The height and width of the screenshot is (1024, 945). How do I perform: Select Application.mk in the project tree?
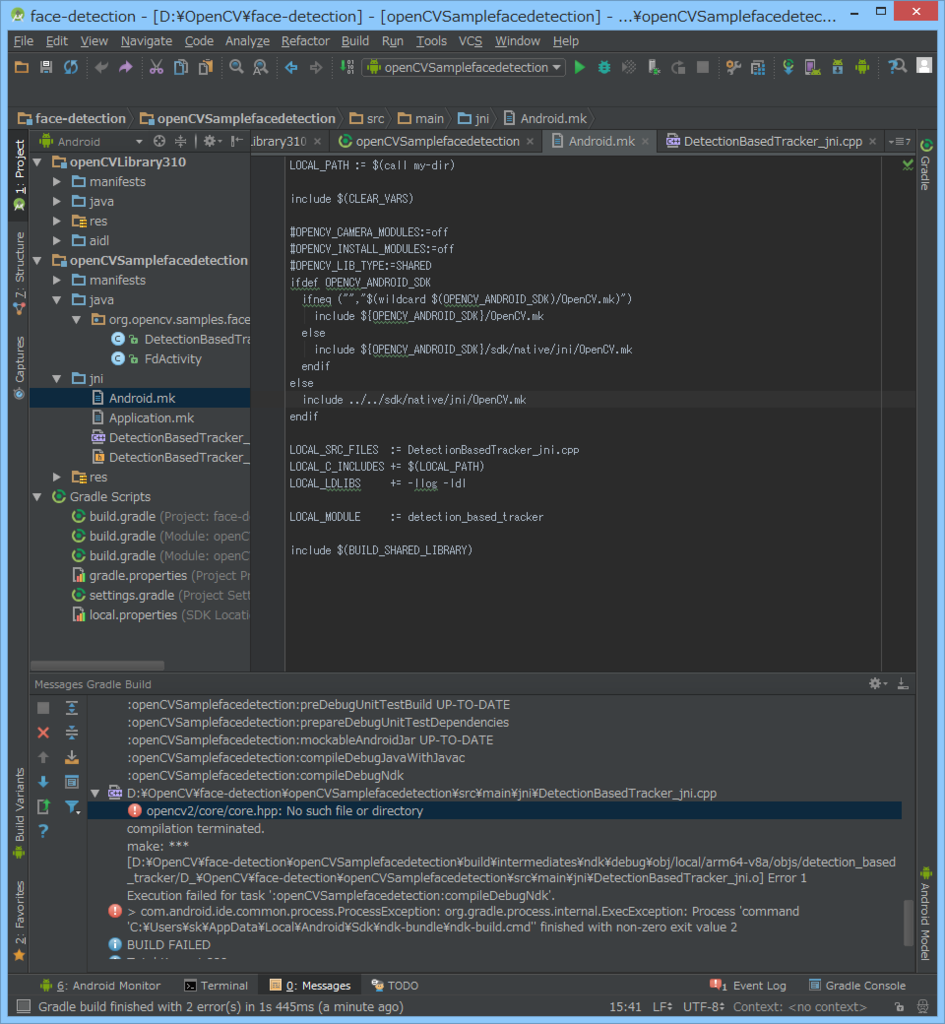tap(144, 418)
